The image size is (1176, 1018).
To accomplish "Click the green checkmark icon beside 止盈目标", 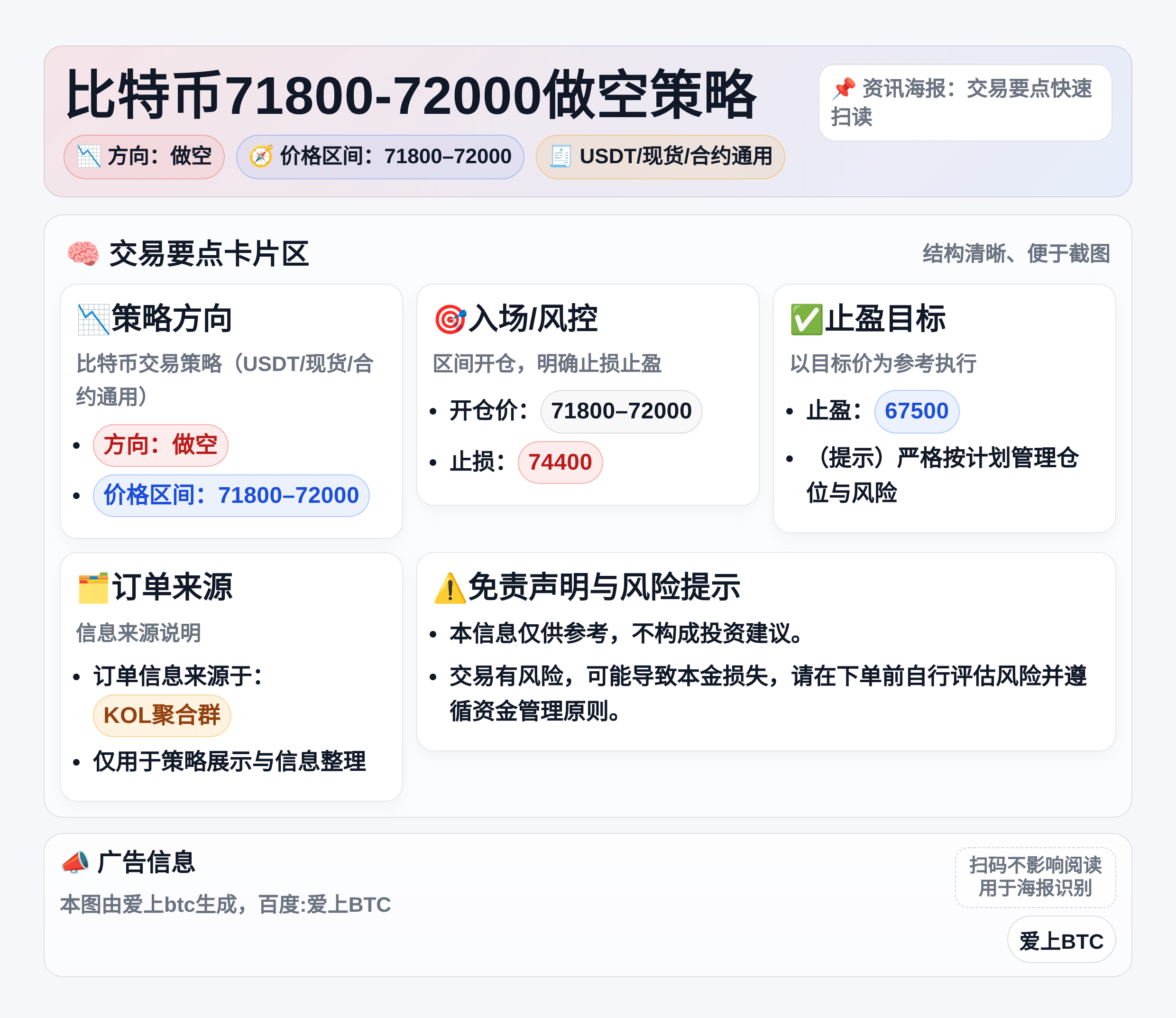I will click(806, 319).
